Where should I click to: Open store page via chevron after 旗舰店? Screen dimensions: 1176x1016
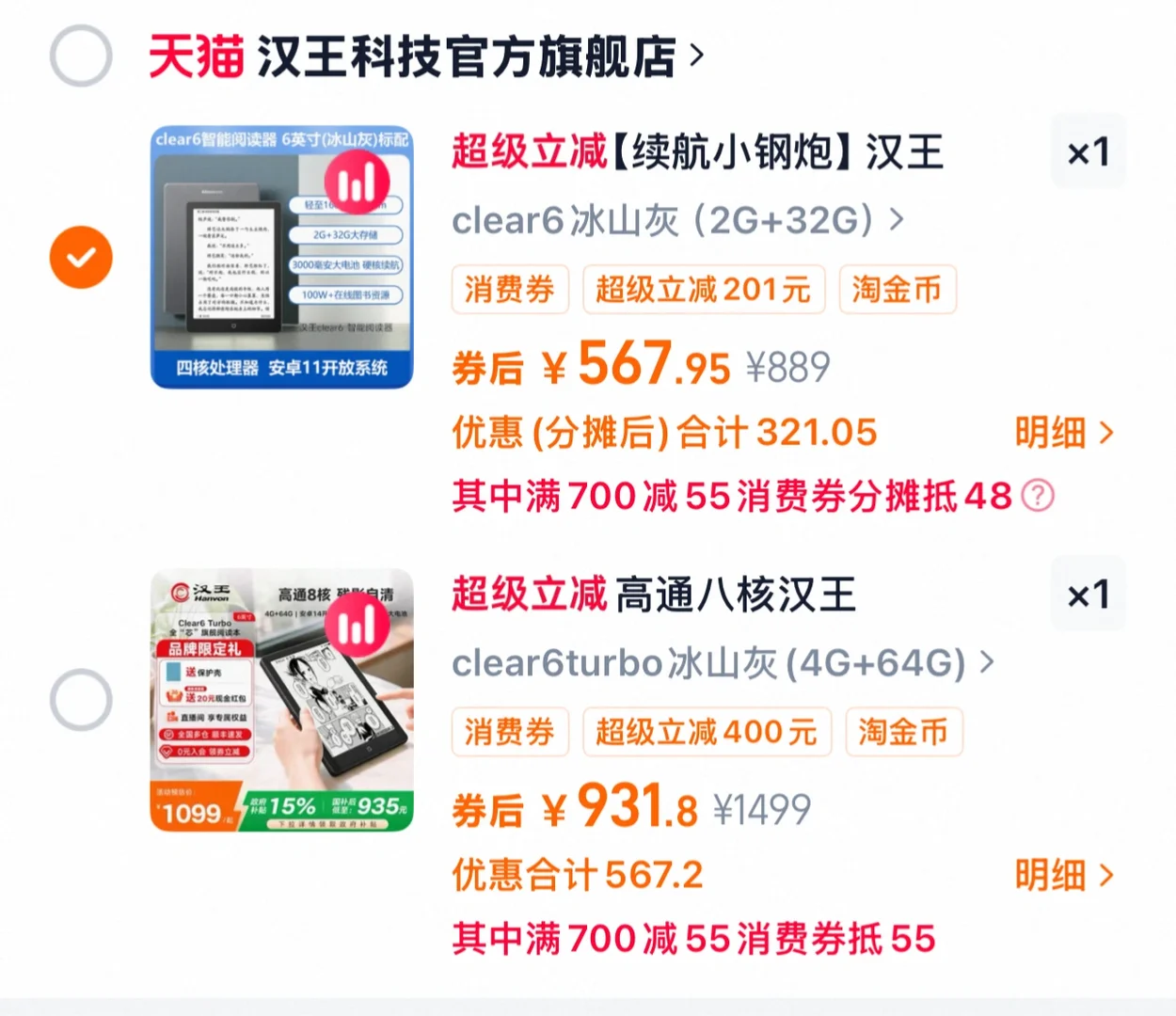tap(696, 56)
